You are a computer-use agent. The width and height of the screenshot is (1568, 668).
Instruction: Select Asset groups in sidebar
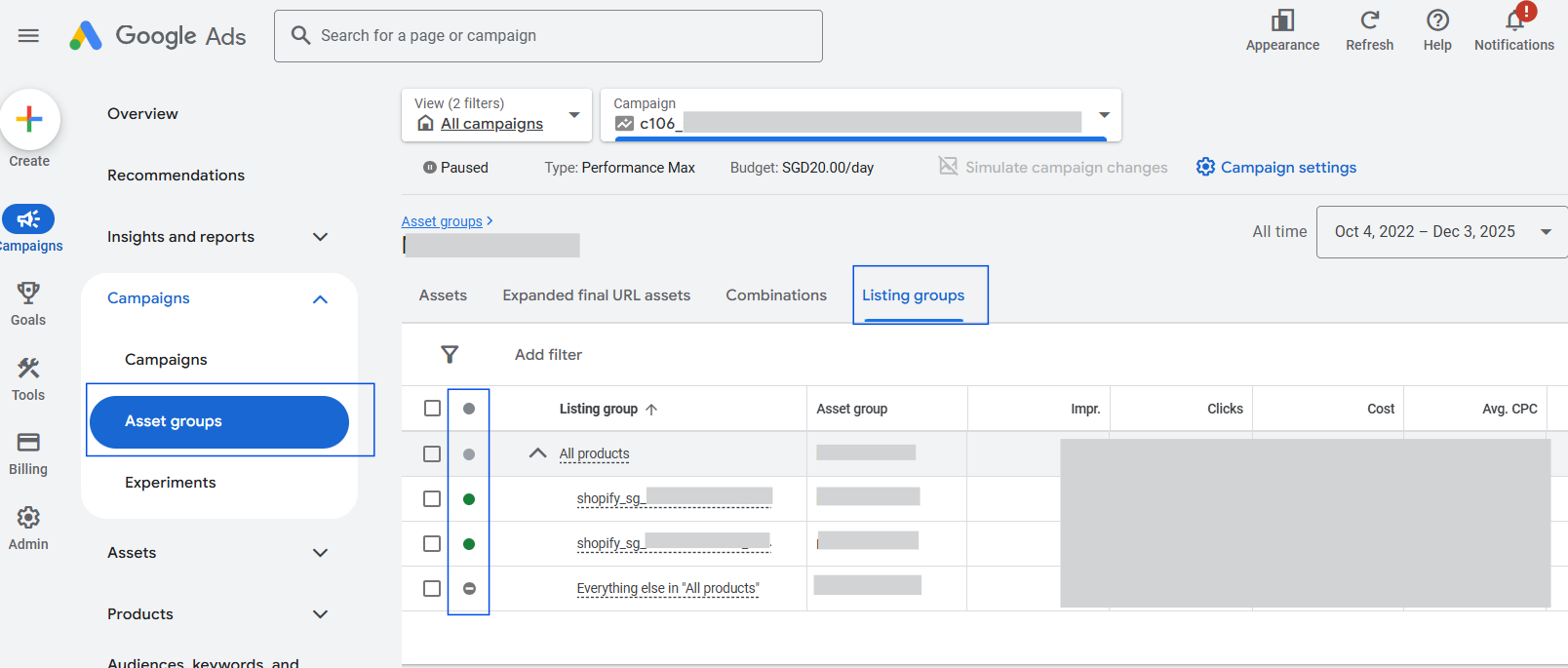[x=219, y=421]
